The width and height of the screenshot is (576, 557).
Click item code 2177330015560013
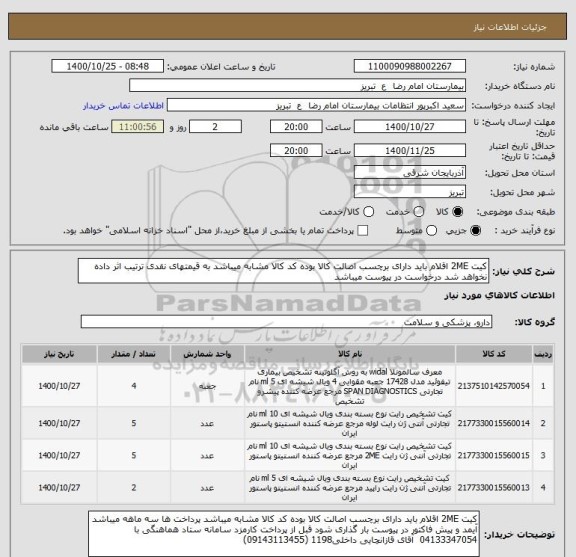click(494, 488)
